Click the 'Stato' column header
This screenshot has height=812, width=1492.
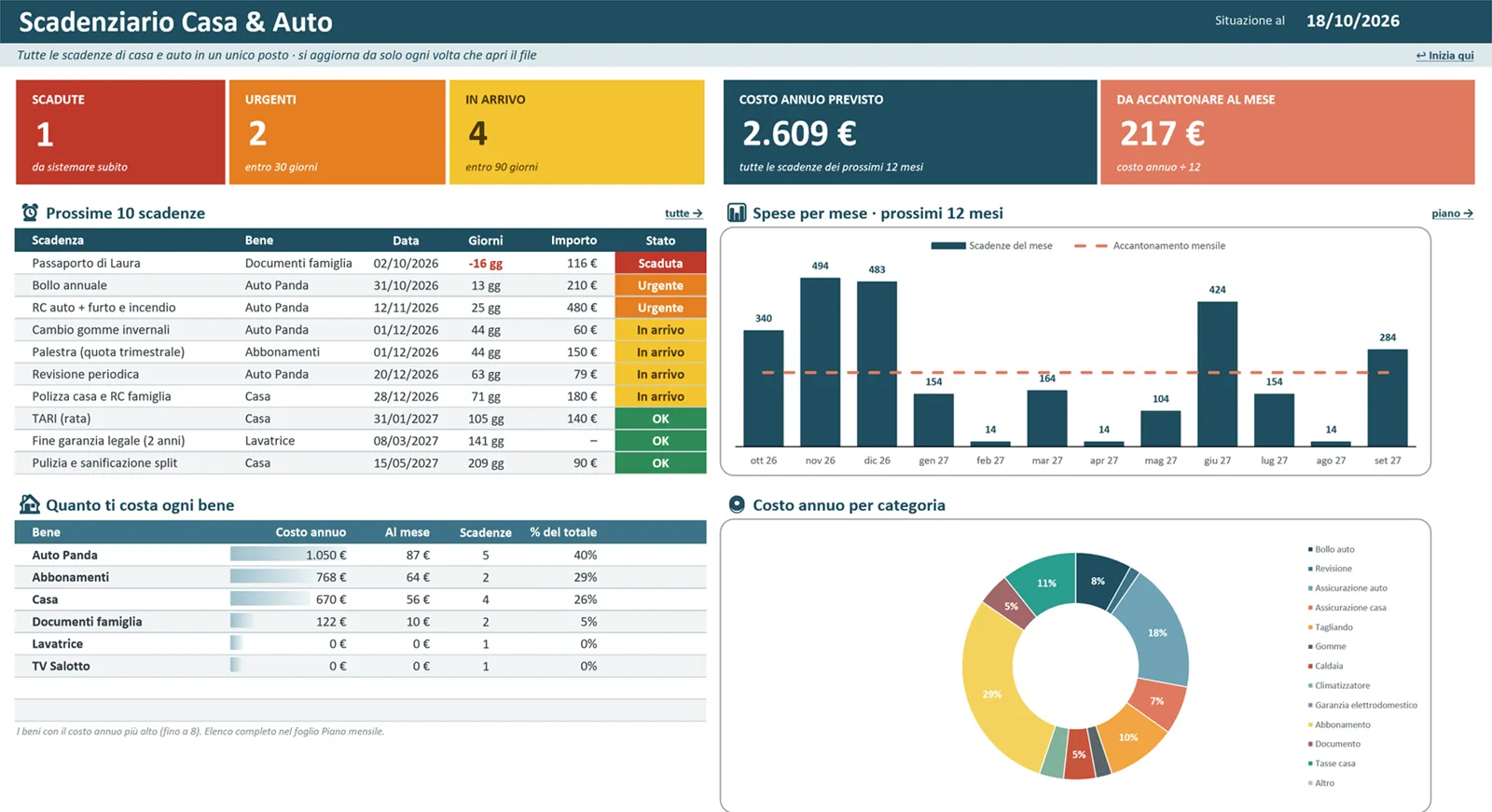[660, 241]
